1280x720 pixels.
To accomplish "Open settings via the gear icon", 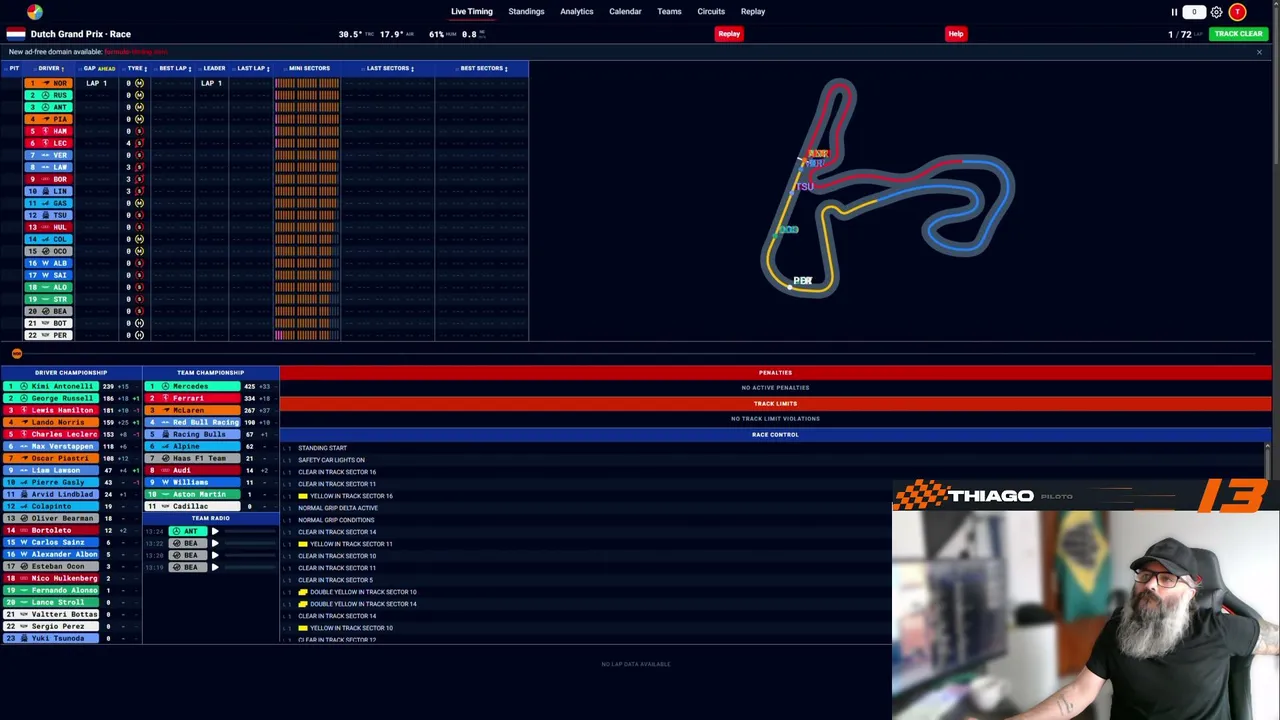I will 1216,12.
